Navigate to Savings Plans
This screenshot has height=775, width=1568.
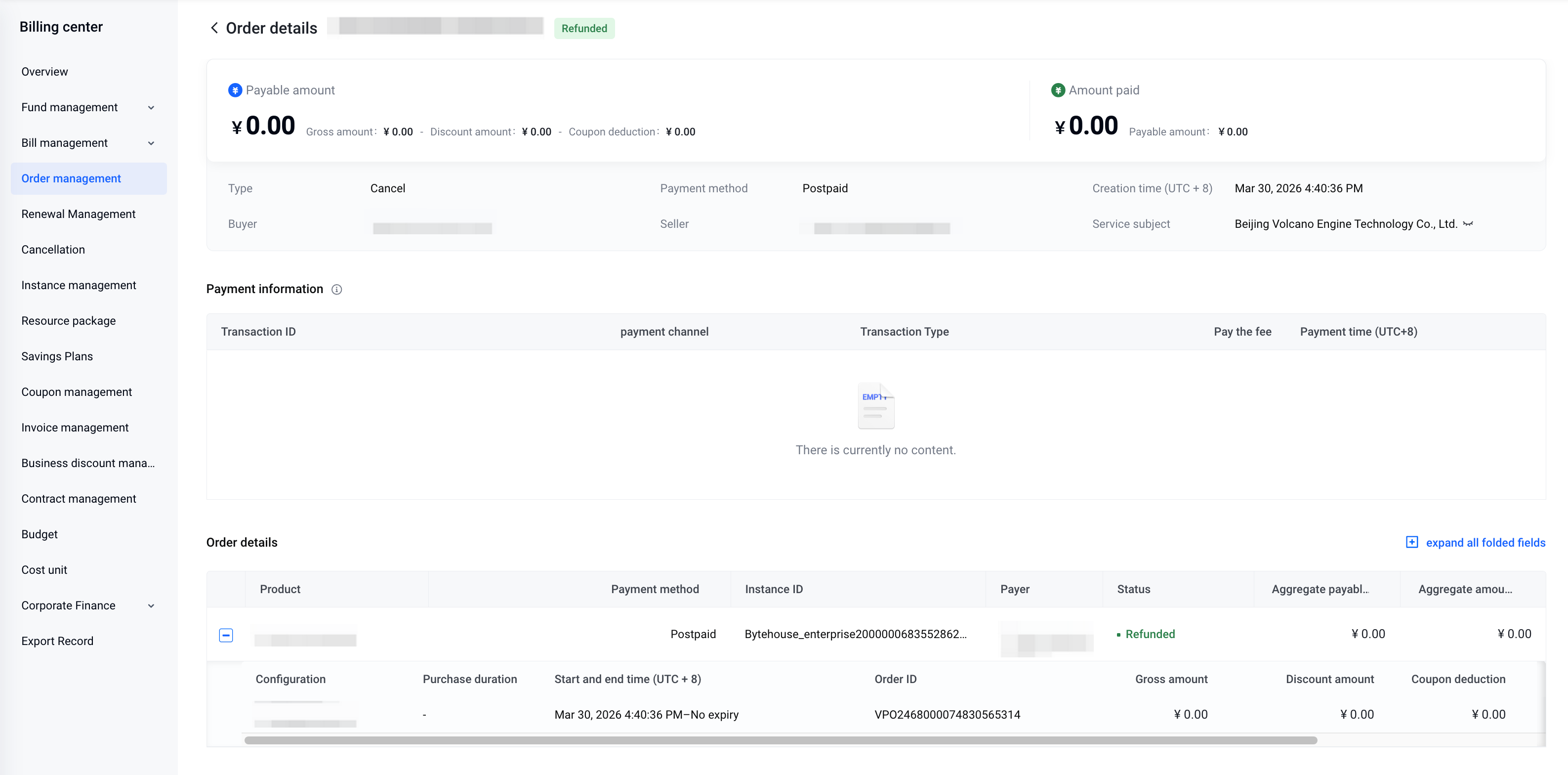[x=57, y=357]
